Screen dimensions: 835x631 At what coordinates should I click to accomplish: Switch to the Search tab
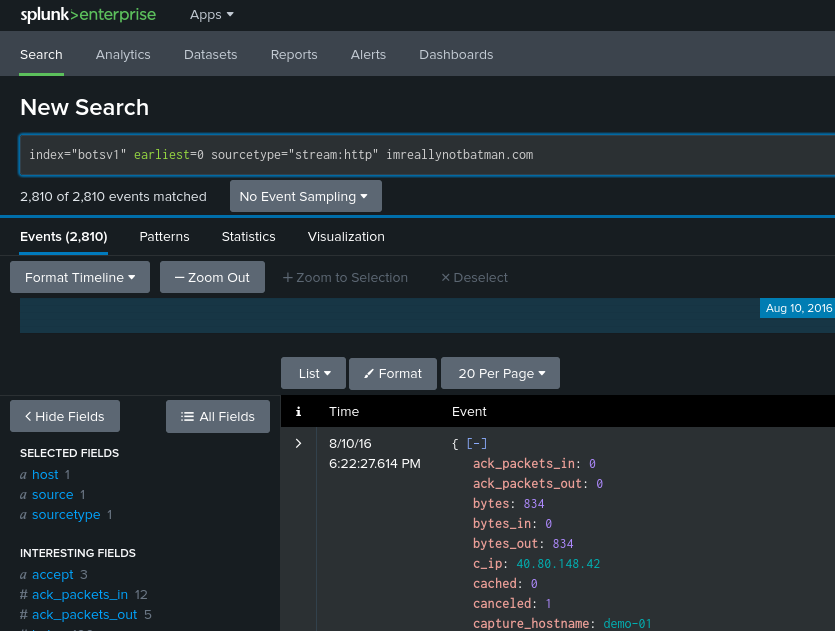coord(41,54)
